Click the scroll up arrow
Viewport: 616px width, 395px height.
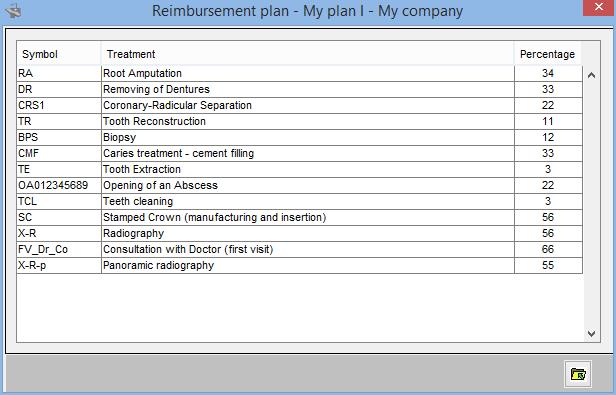point(592,75)
